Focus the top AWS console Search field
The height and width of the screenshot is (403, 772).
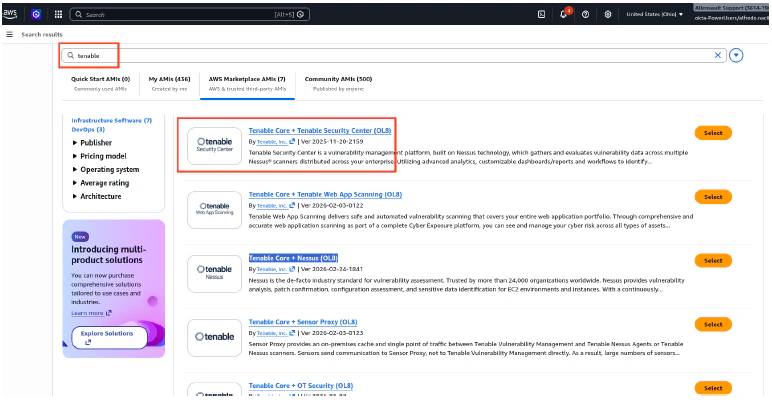[x=190, y=14]
